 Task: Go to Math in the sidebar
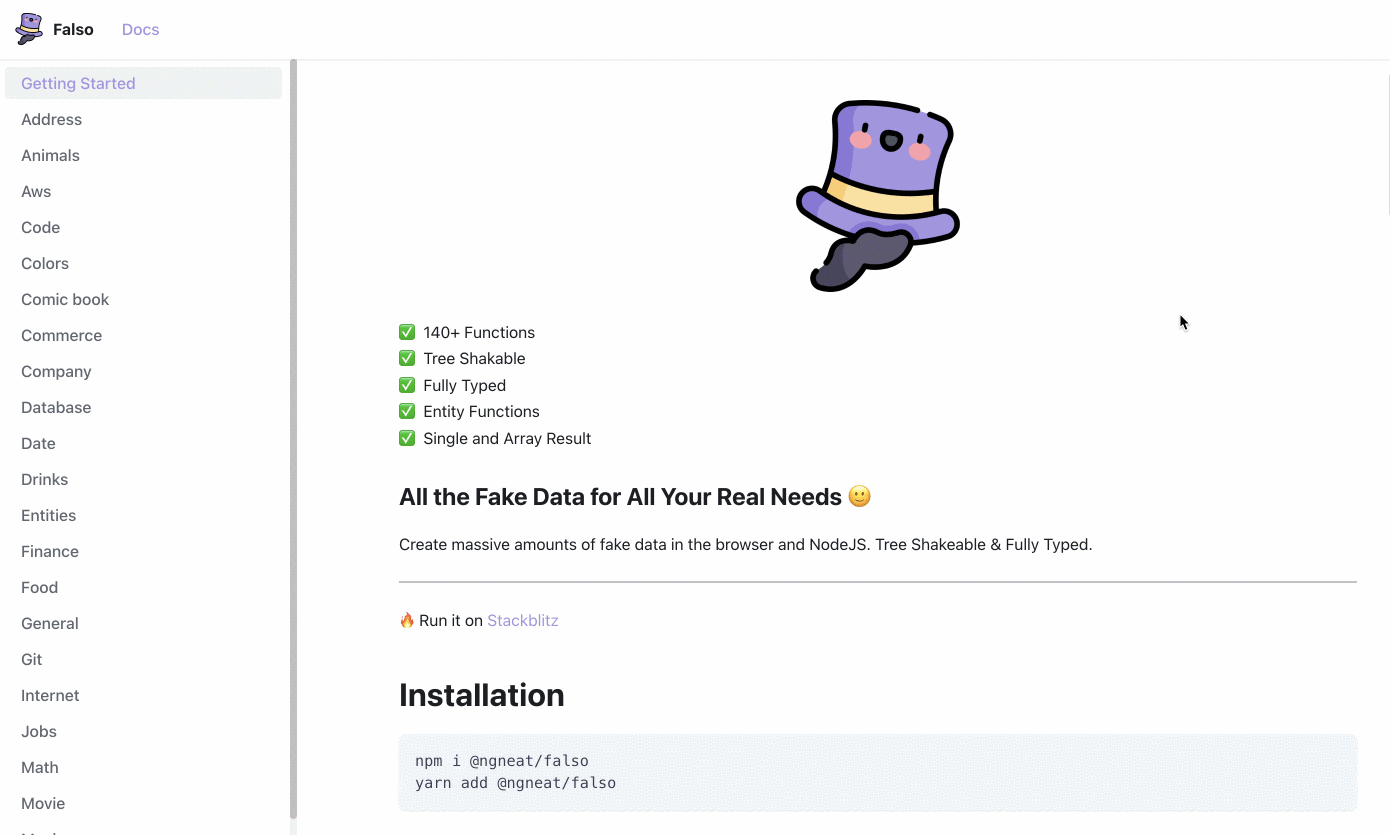(x=143, y=767)
